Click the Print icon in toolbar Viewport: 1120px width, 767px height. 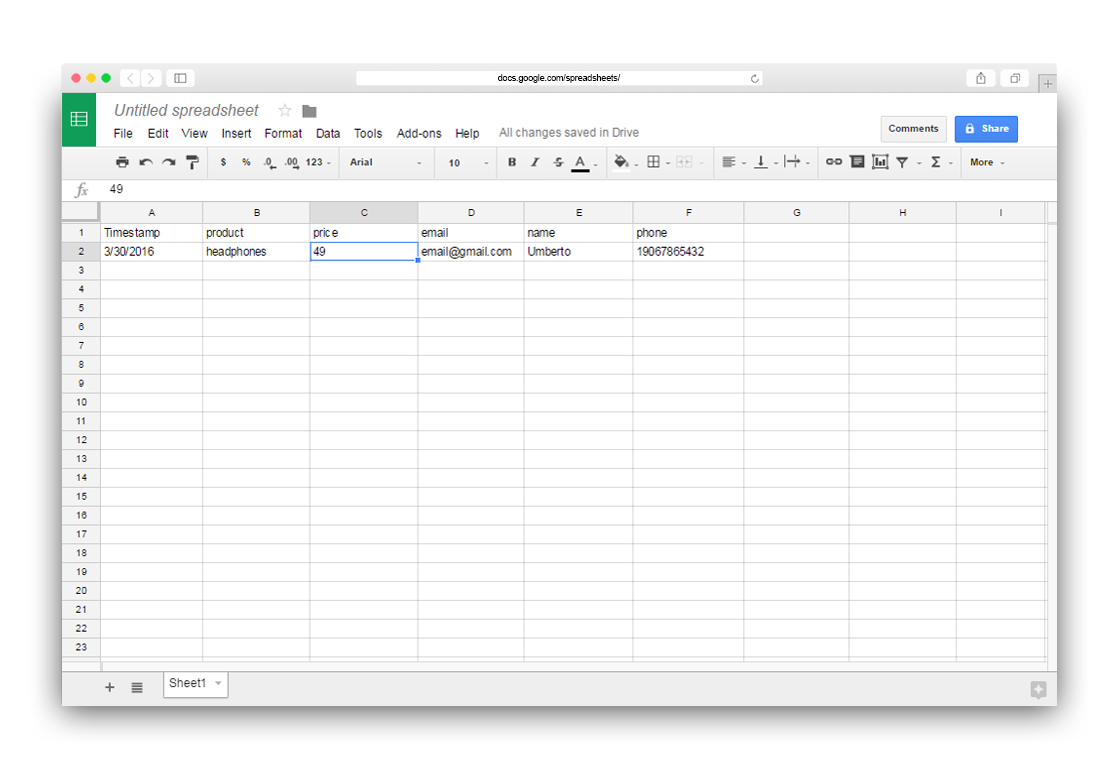[x=122, y=162]
